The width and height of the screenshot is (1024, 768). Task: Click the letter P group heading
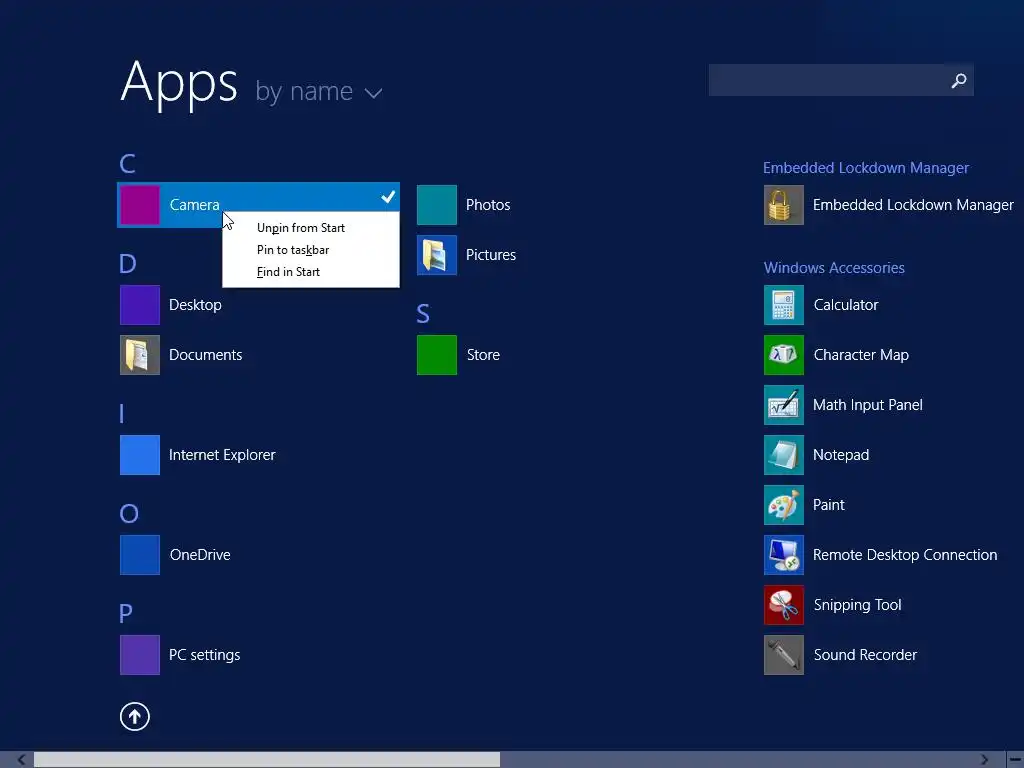pos(126,613)
